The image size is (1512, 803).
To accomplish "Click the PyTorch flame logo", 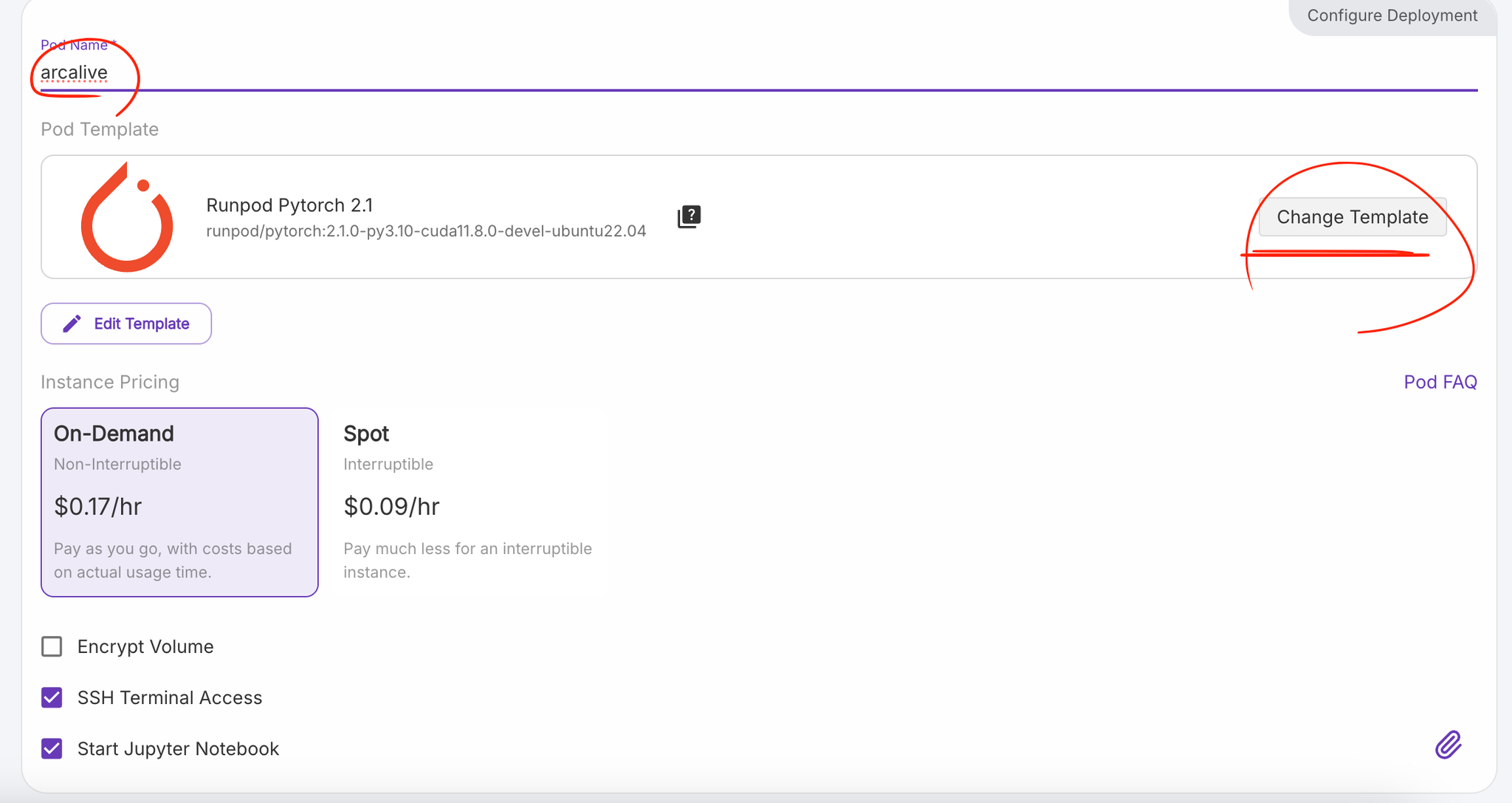I will (x=127, y=216).
